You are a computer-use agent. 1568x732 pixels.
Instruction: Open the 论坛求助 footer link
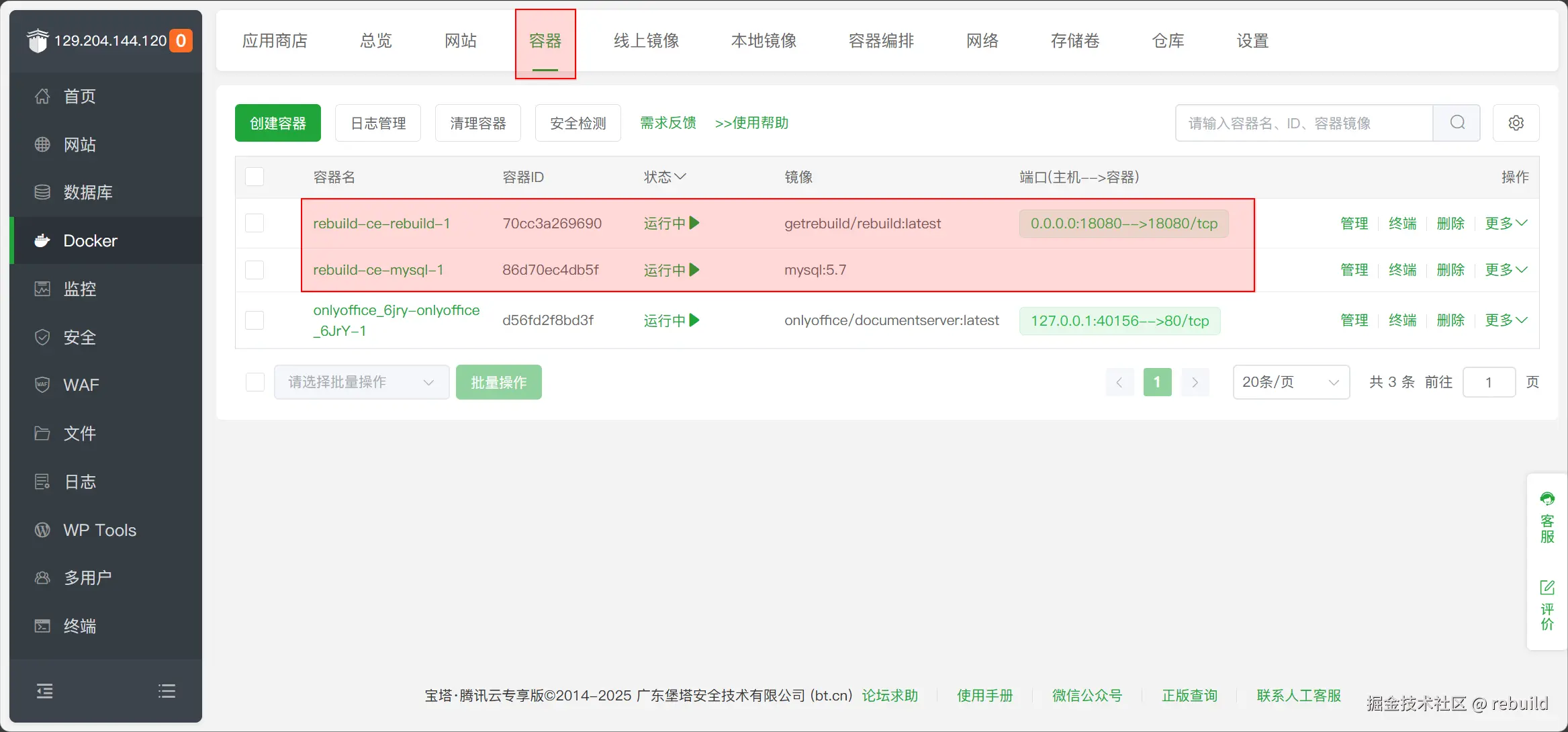point(890,696)
